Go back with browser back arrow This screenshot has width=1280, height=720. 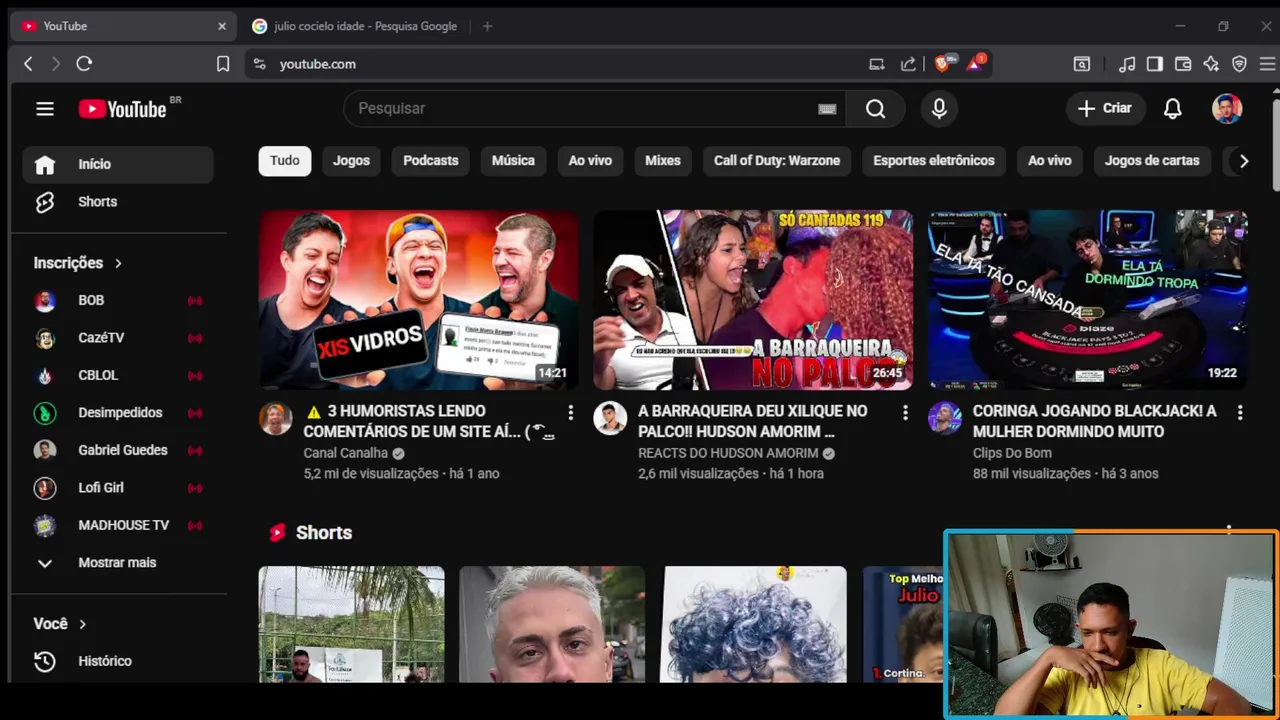pos(28,64)
